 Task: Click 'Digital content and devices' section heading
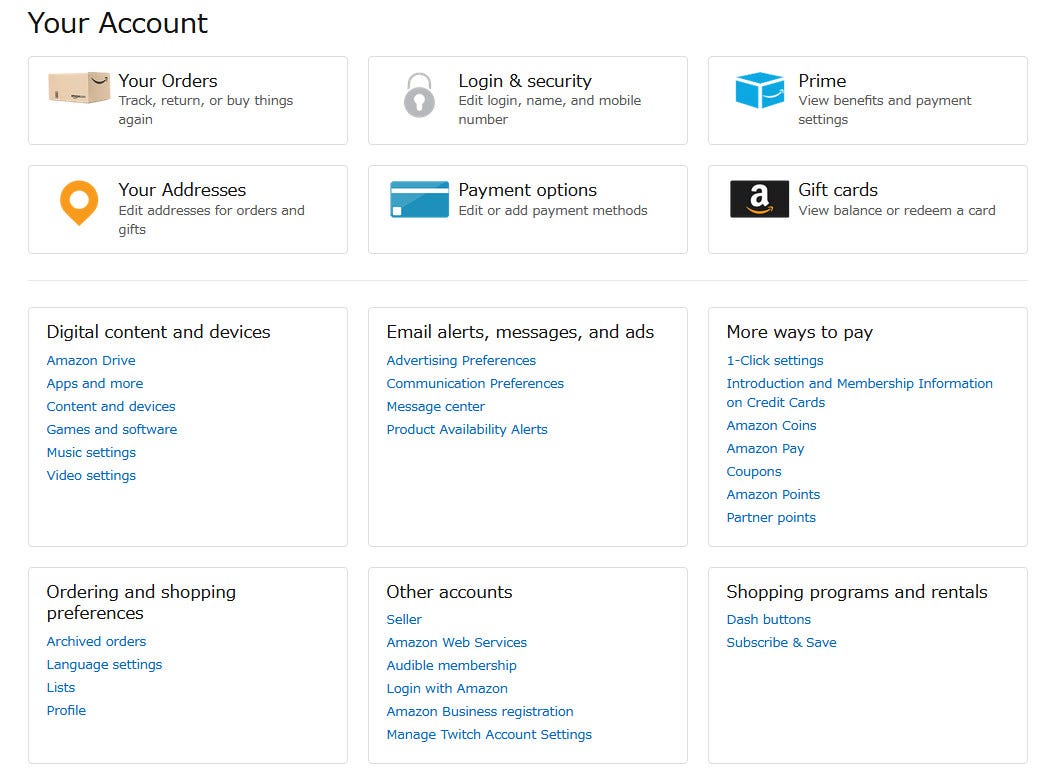159,332
